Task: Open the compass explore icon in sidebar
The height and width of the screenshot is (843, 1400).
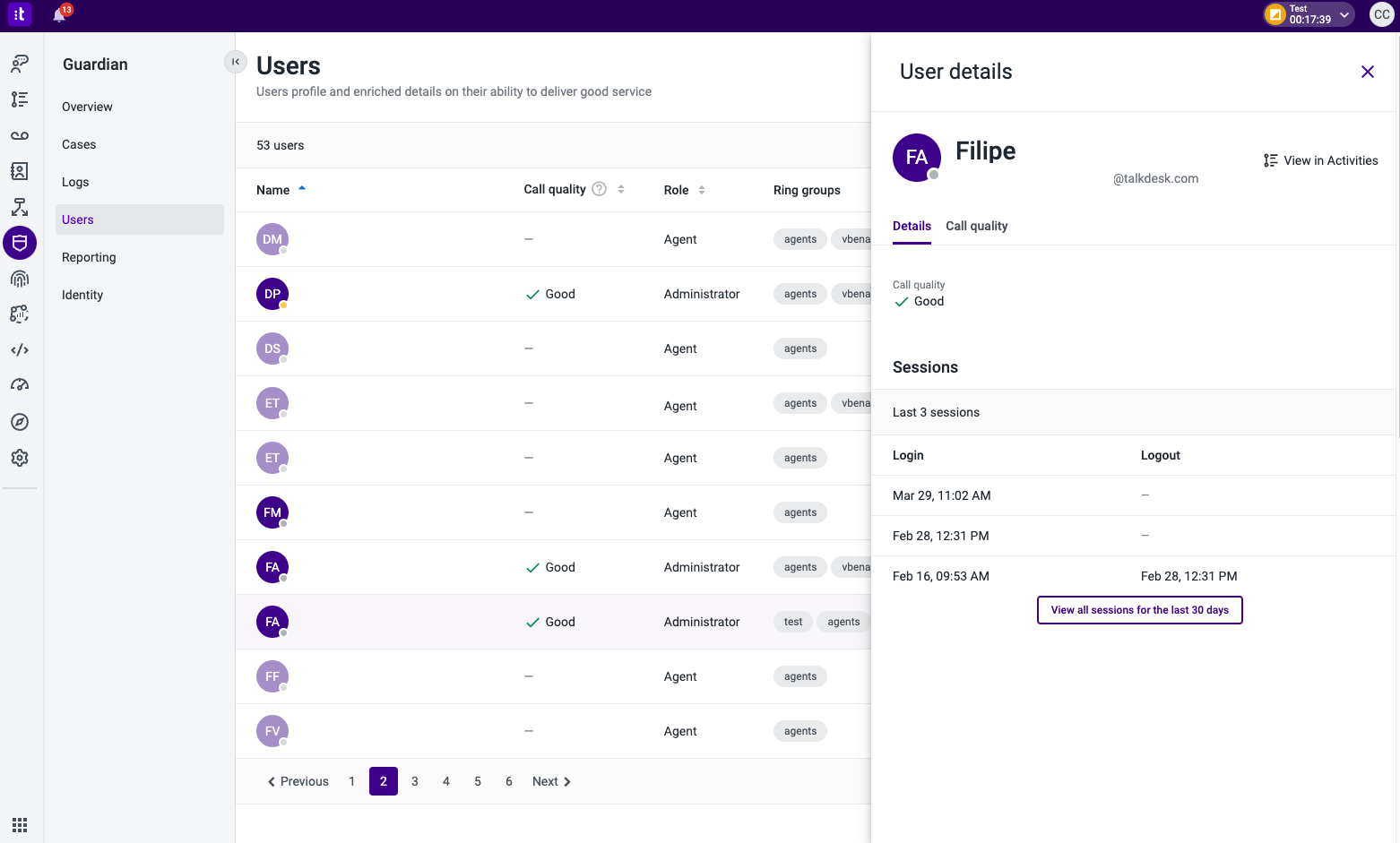Action: (x=20, y=422)
